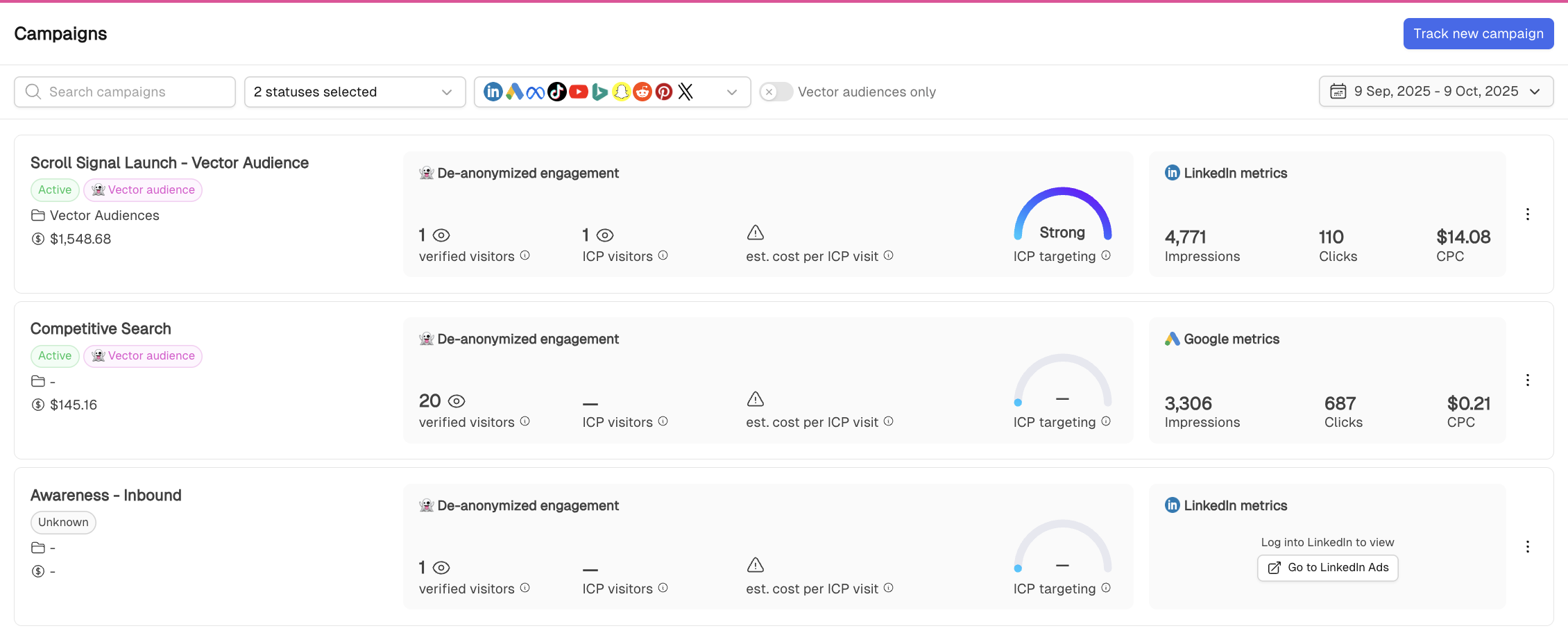Click Strong ICP targeting gauge
1568x633 pixels.
click(1063, 214)
